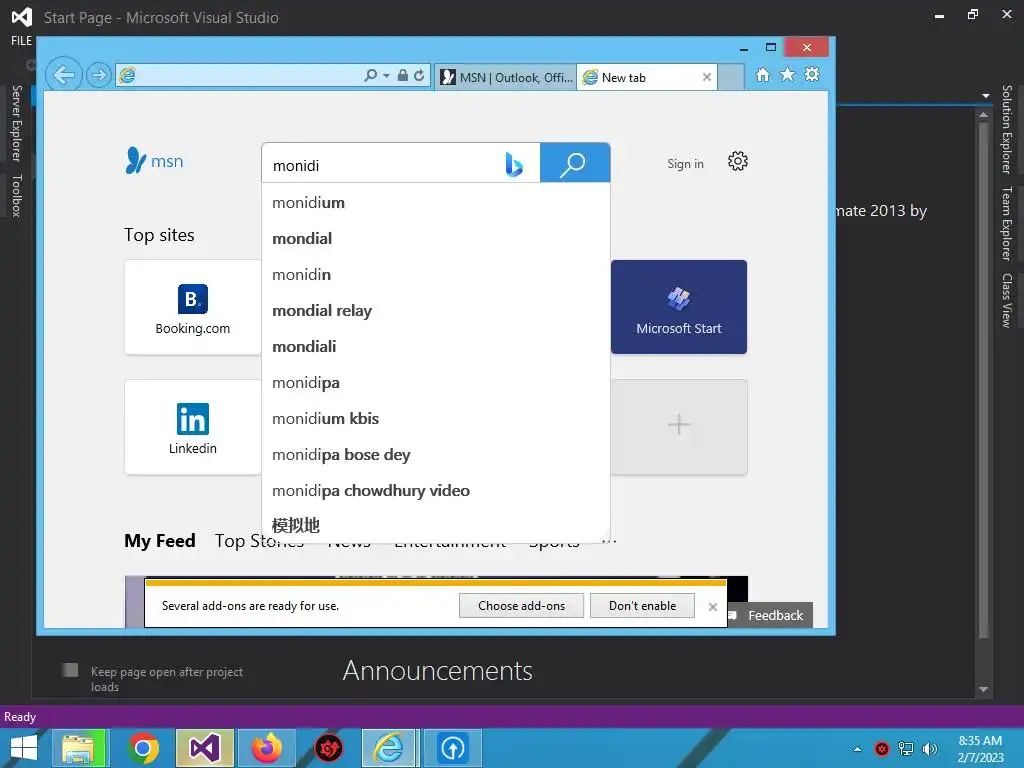Click the volume speaker tray icon
The width and height of the screenshot is (1024, 768).
[929, 749]
